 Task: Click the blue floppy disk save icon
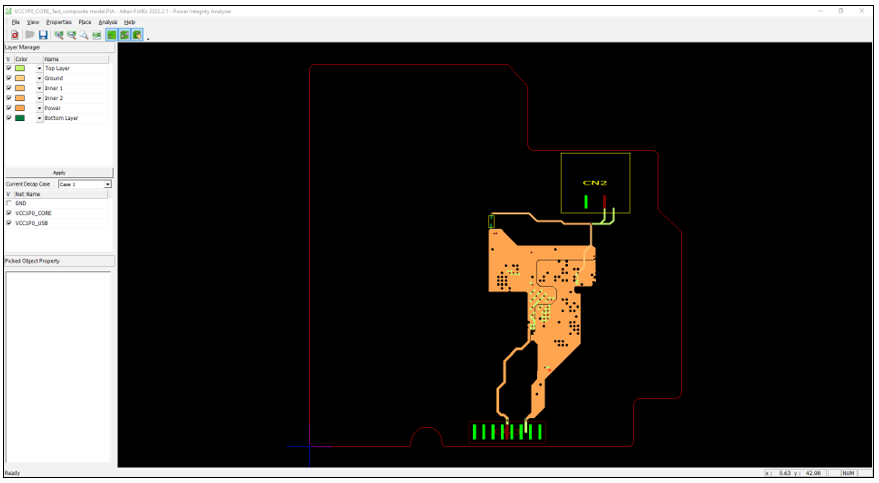(43, 35)
